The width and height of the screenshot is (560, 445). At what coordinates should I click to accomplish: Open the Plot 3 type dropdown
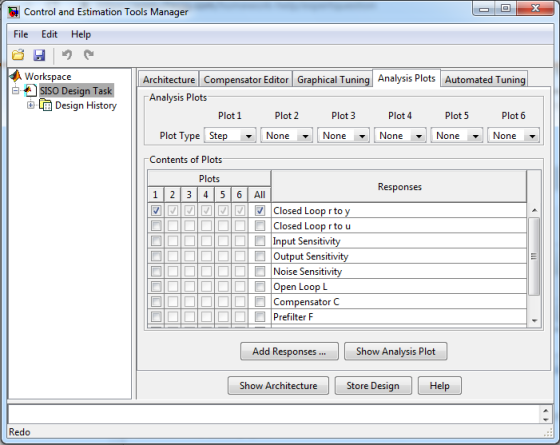pyautogui.click(x=343, y=136)
